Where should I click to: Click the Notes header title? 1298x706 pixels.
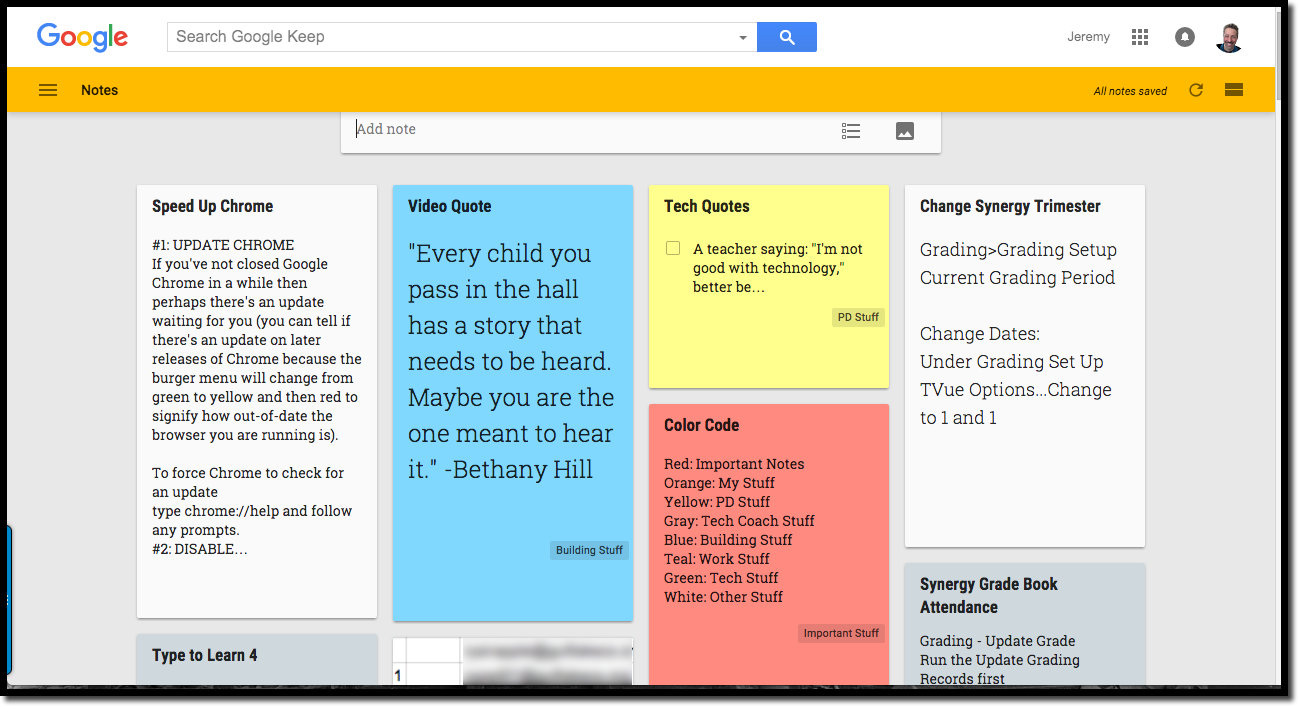tap(100, 90)
